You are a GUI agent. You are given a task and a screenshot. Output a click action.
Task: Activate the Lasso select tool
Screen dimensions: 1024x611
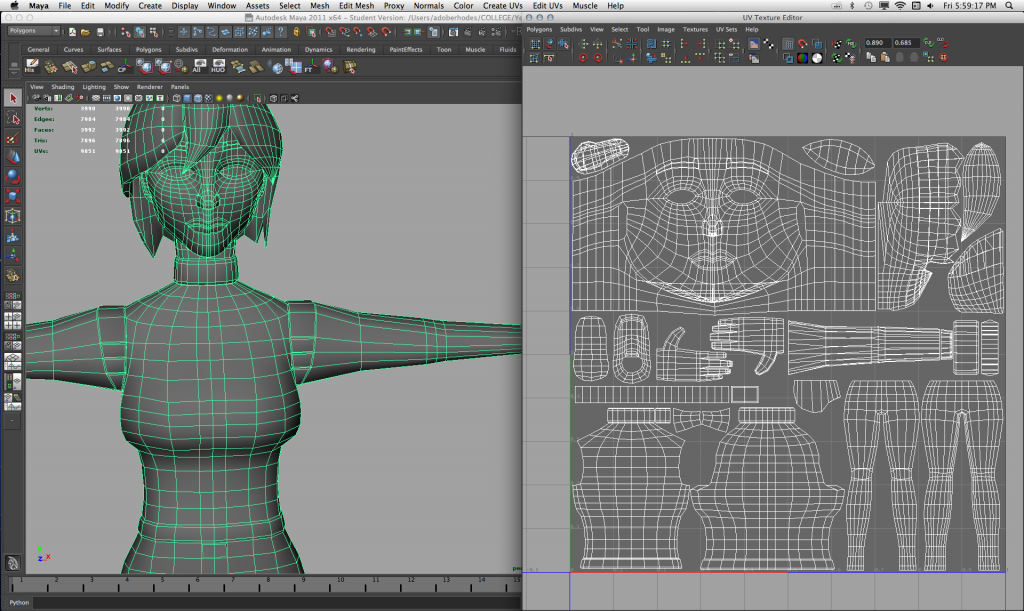point(12,119)
